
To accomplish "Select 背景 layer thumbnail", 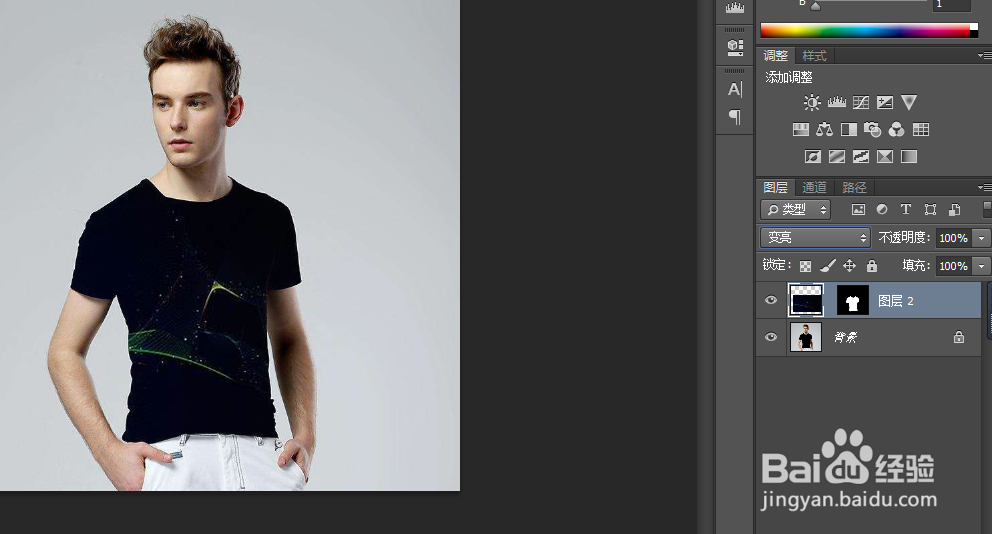I will click(x=805, y=337).
